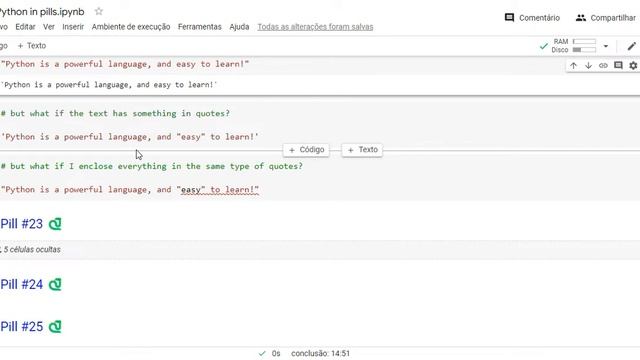Select the Pill #25 heading

(22, 327)
